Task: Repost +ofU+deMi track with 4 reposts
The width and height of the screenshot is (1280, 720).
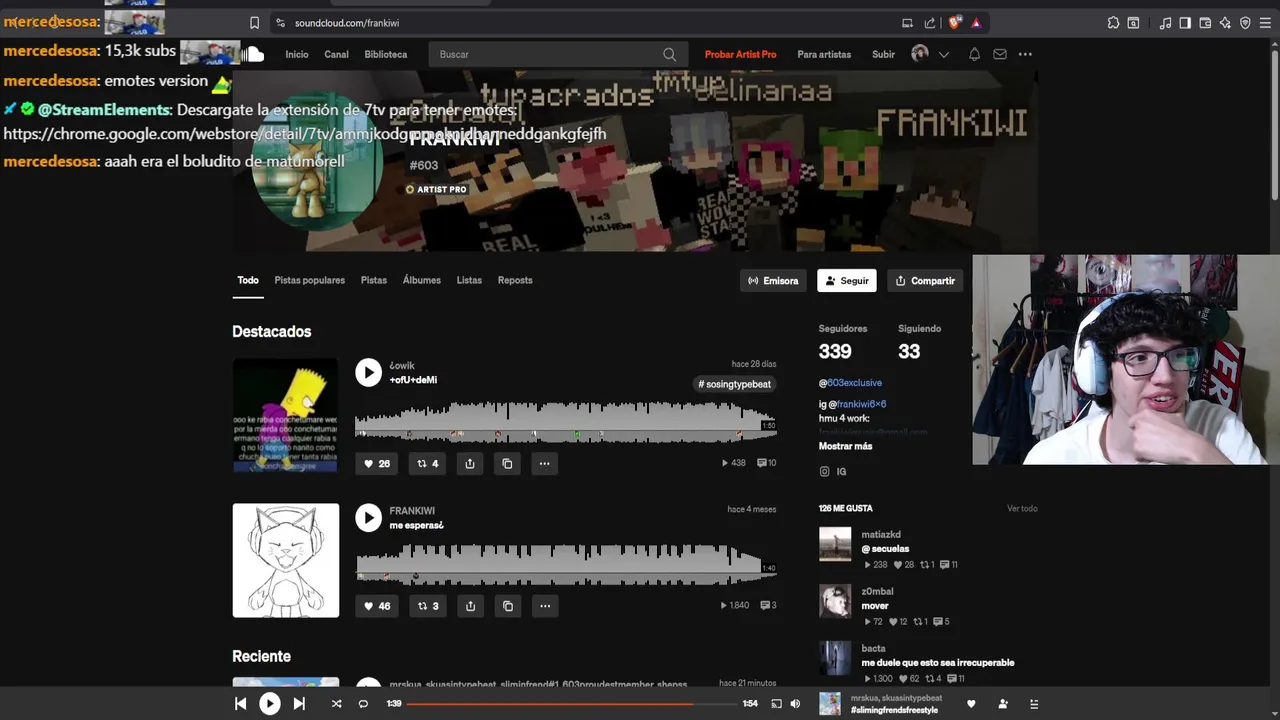Action: pos(427,463)
